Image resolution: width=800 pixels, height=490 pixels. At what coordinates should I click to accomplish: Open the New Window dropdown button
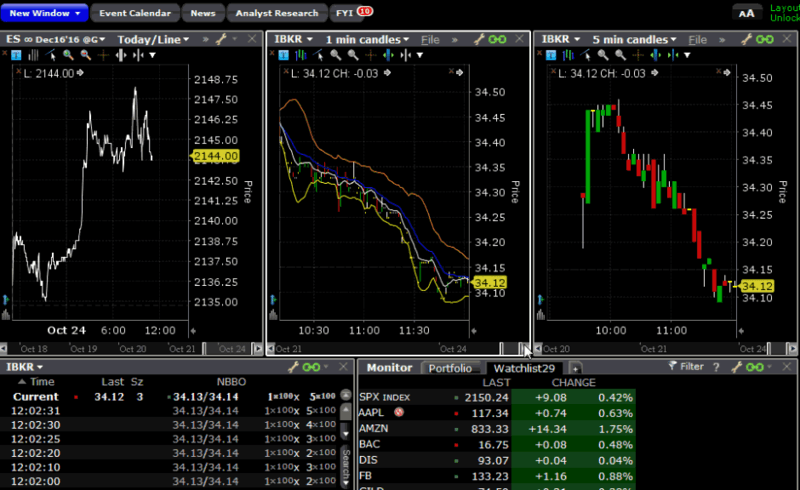44,13
